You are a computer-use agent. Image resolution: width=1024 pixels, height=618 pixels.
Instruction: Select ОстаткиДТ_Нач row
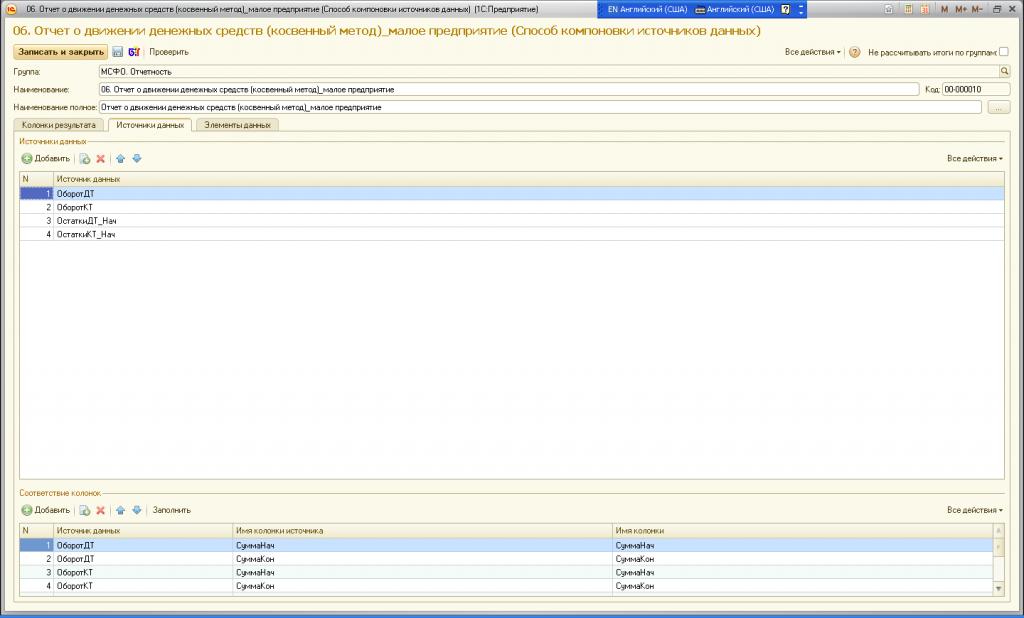pos(512,221)
